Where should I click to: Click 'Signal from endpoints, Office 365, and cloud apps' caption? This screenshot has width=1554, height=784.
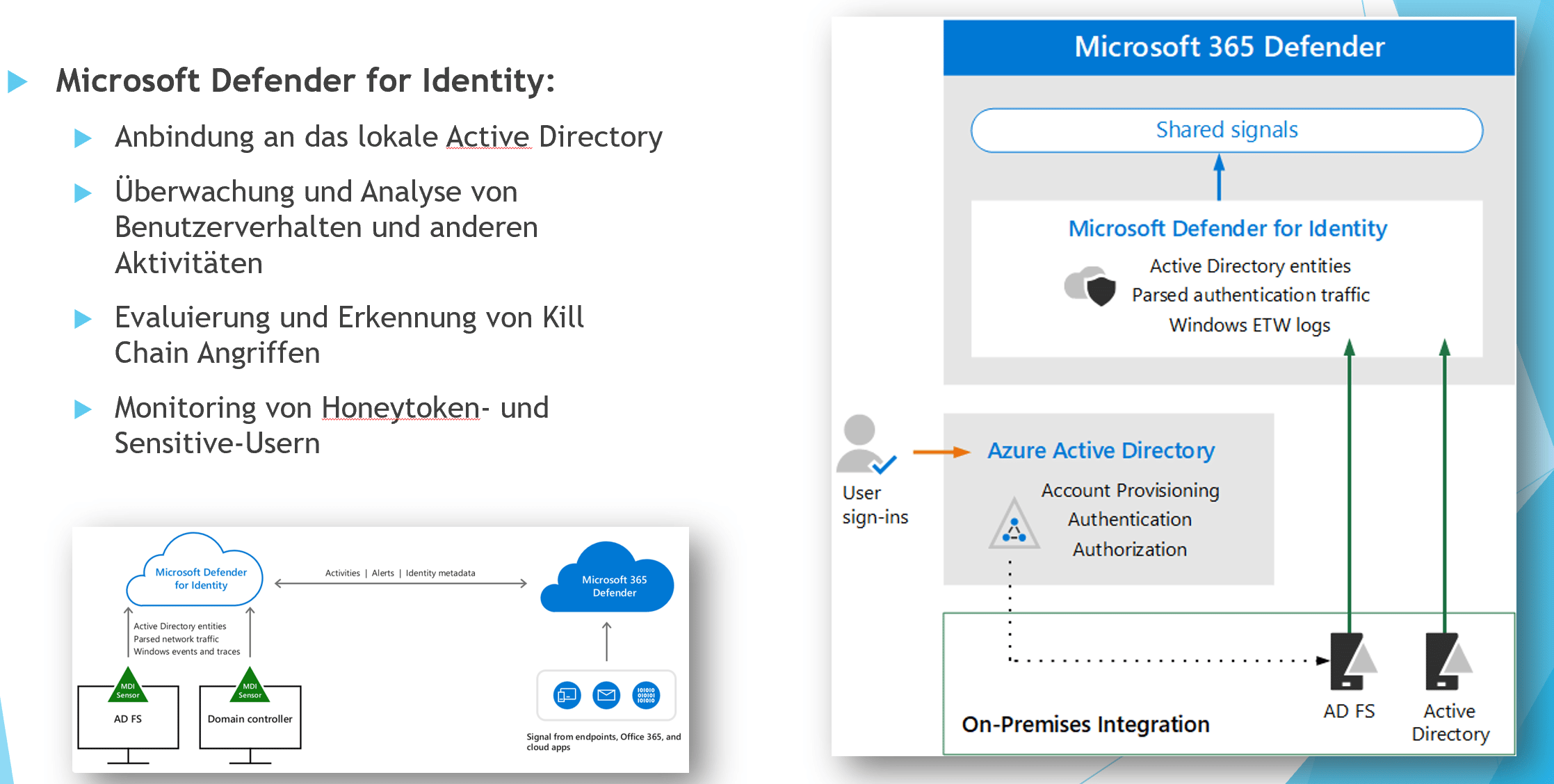(604, 742)
